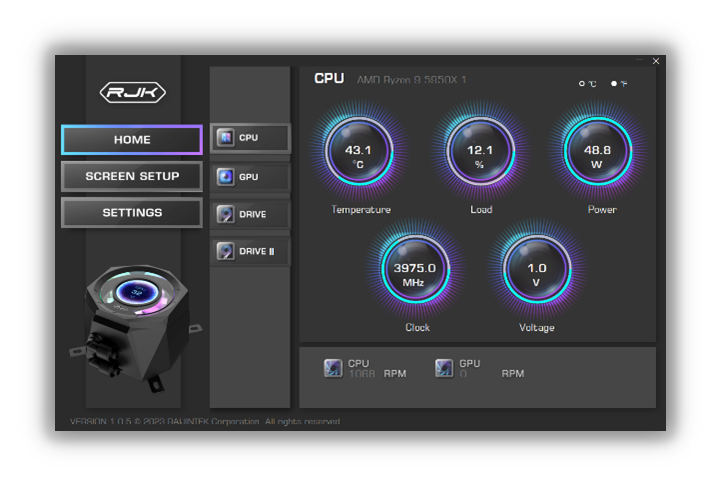This screenshot has width=721, height=486.
Task: Select the GPU icon in sidebar
Action: coord(226,177)
